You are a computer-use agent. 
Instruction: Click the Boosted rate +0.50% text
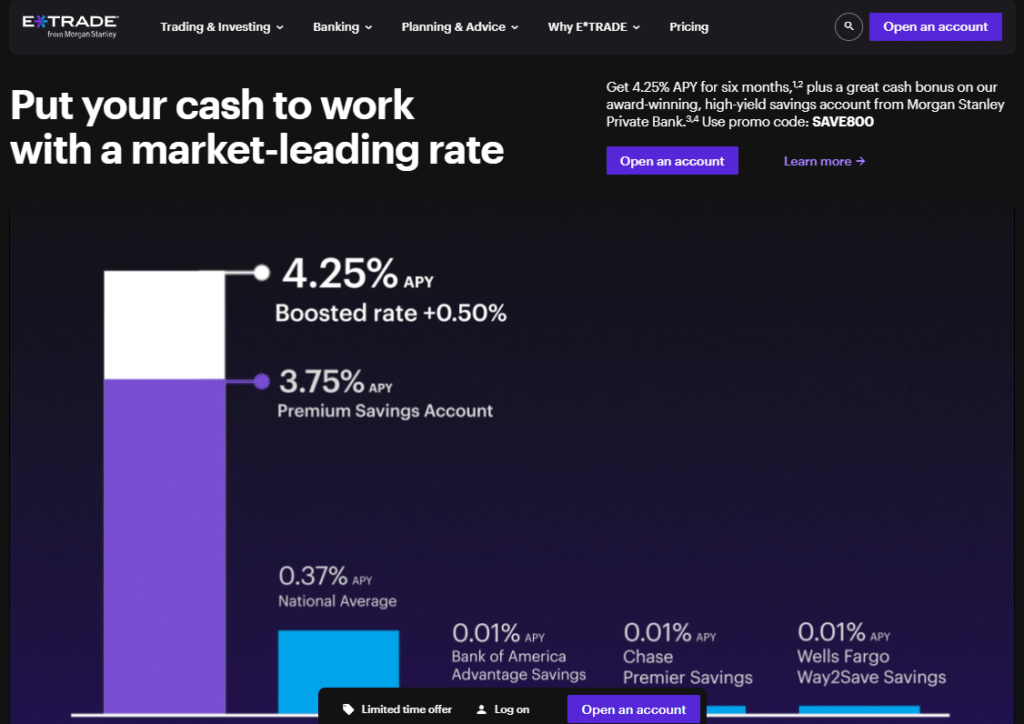coord(391,313)
